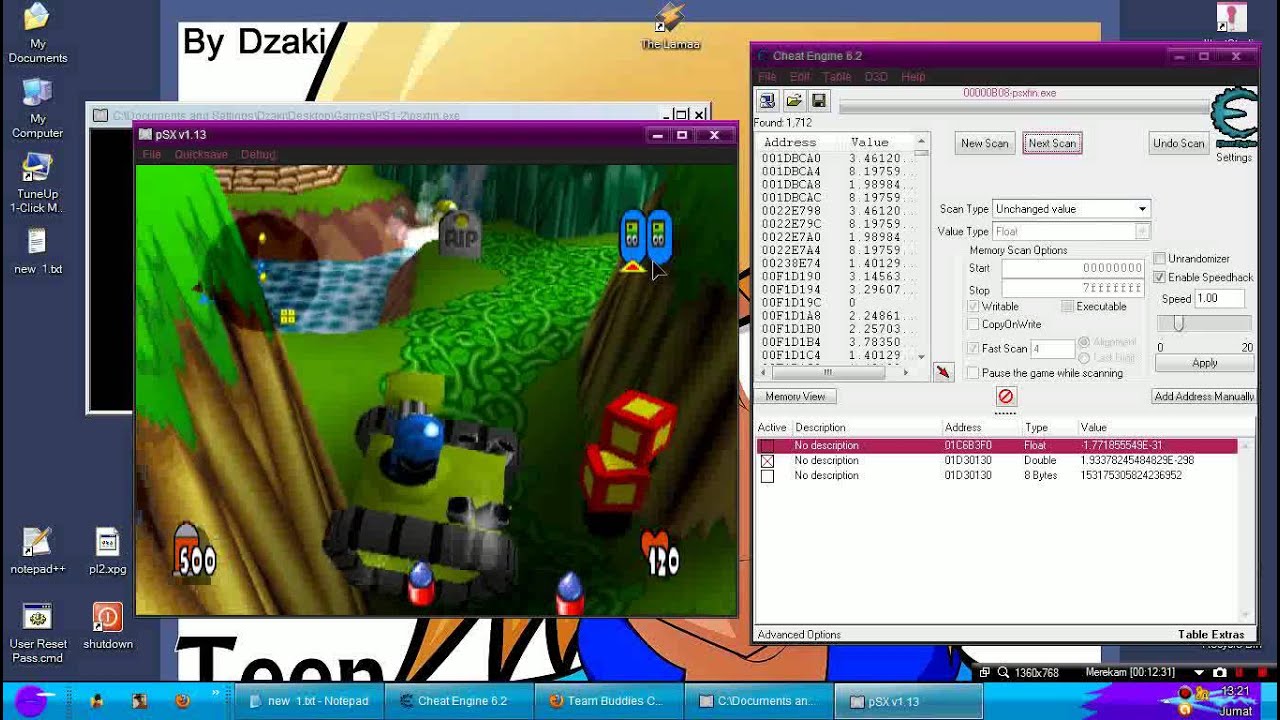Screen dimensions: 1280x720
Task: Click the save floppy disk icon
Action: coord(819,101)
